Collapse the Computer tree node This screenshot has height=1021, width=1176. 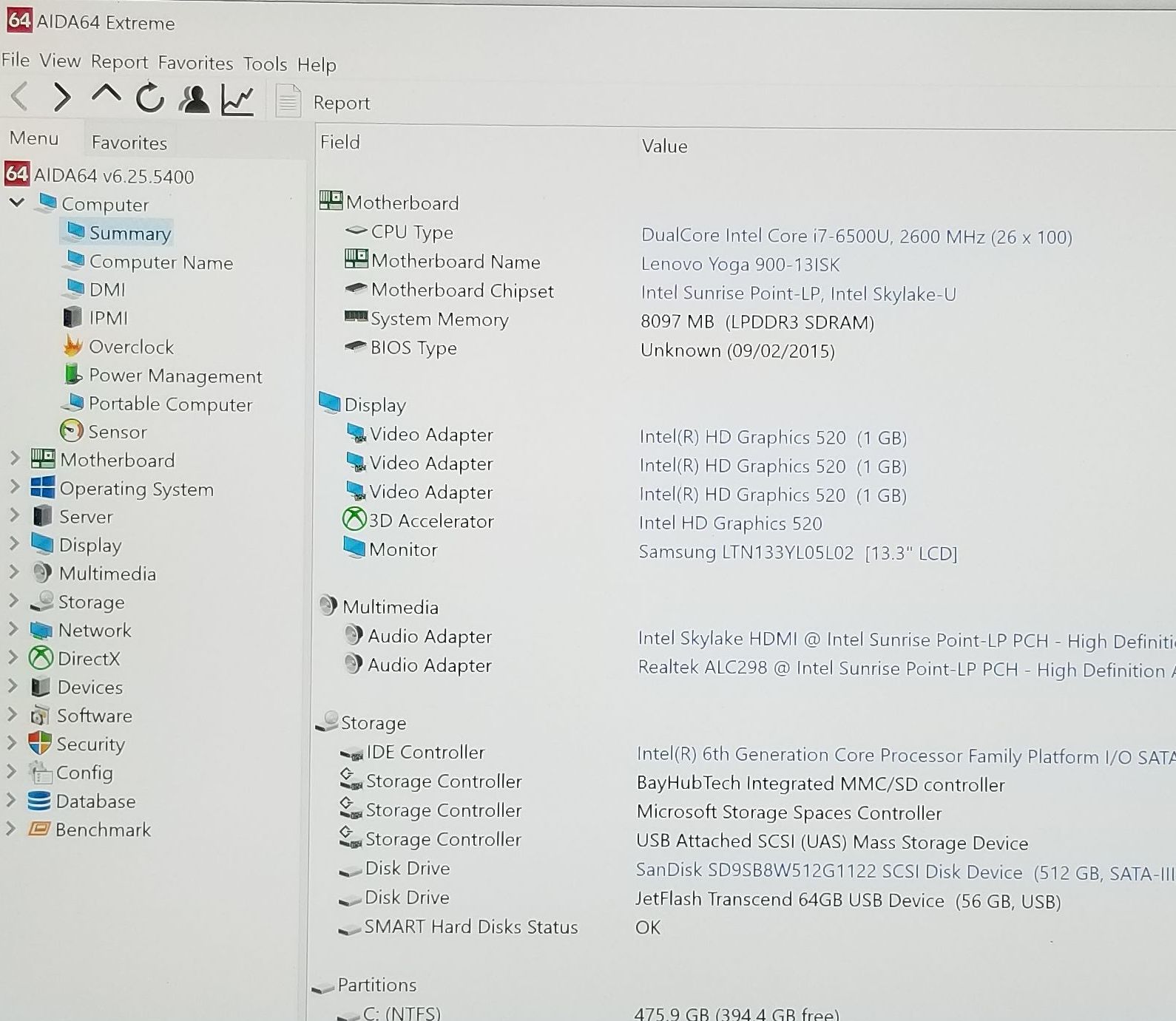coord(17,203)
